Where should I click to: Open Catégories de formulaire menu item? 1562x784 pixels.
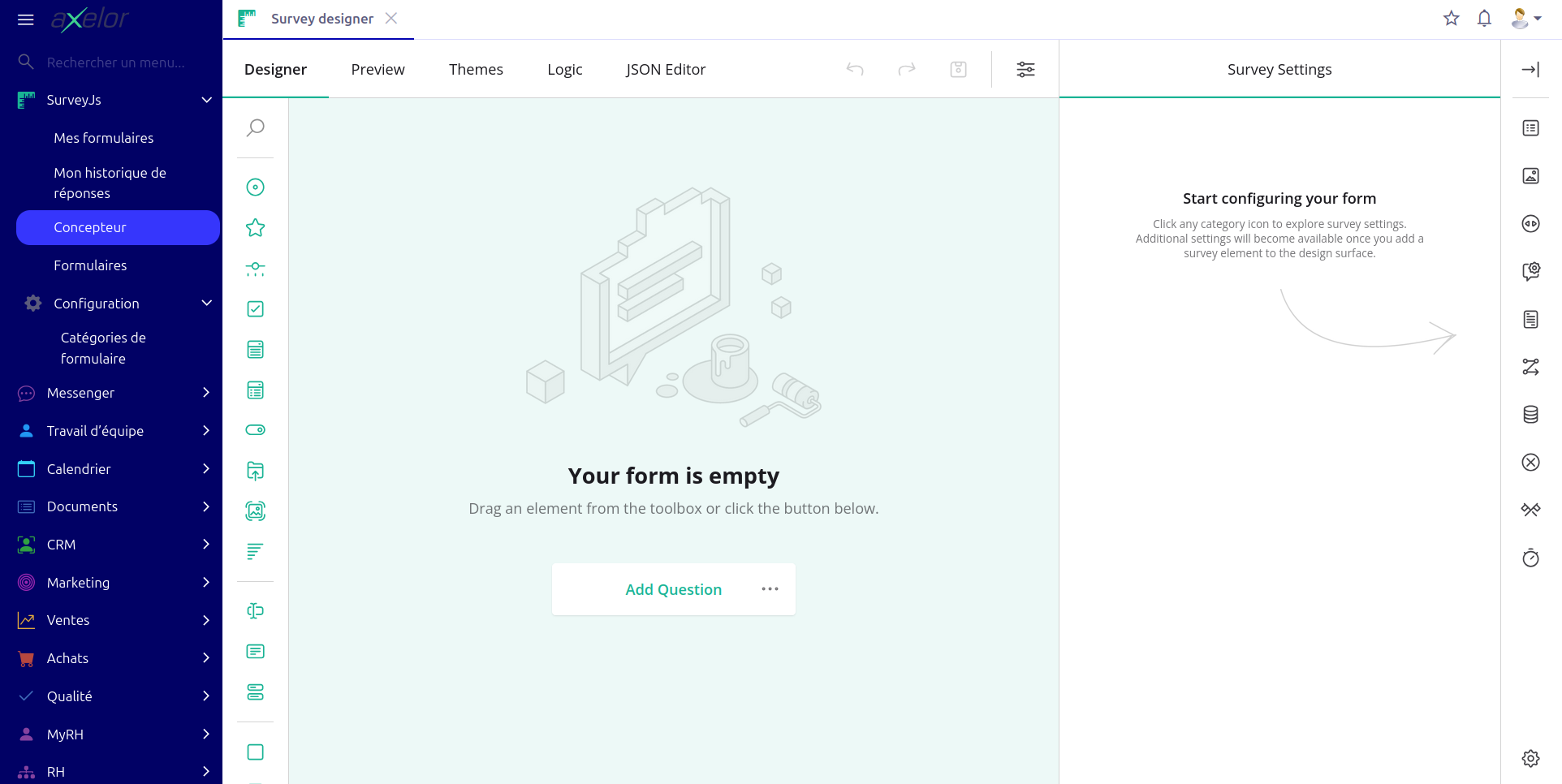[x=104, y=348]
